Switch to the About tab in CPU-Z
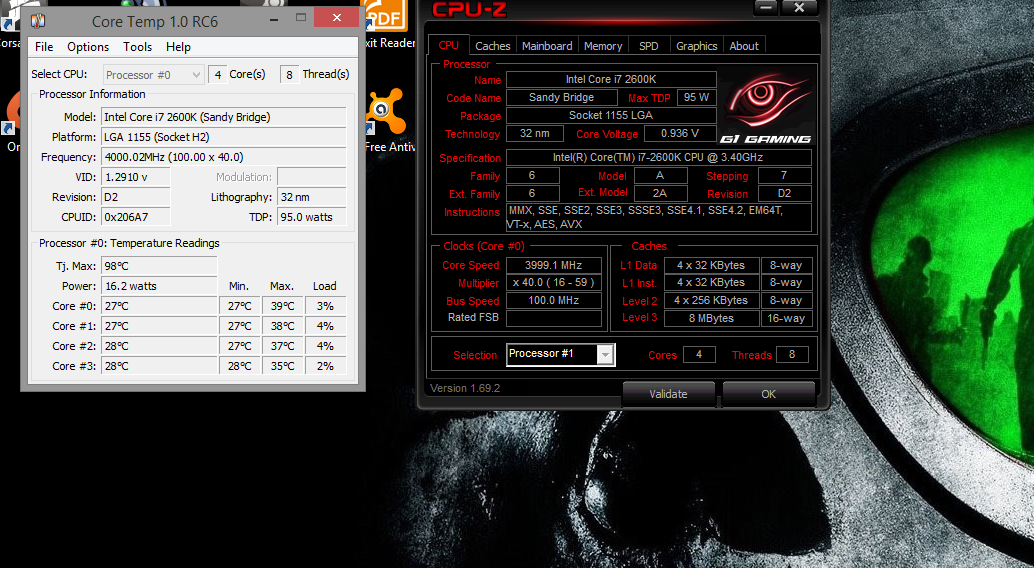Screen dimensions: 1034x568 [744, 46]
